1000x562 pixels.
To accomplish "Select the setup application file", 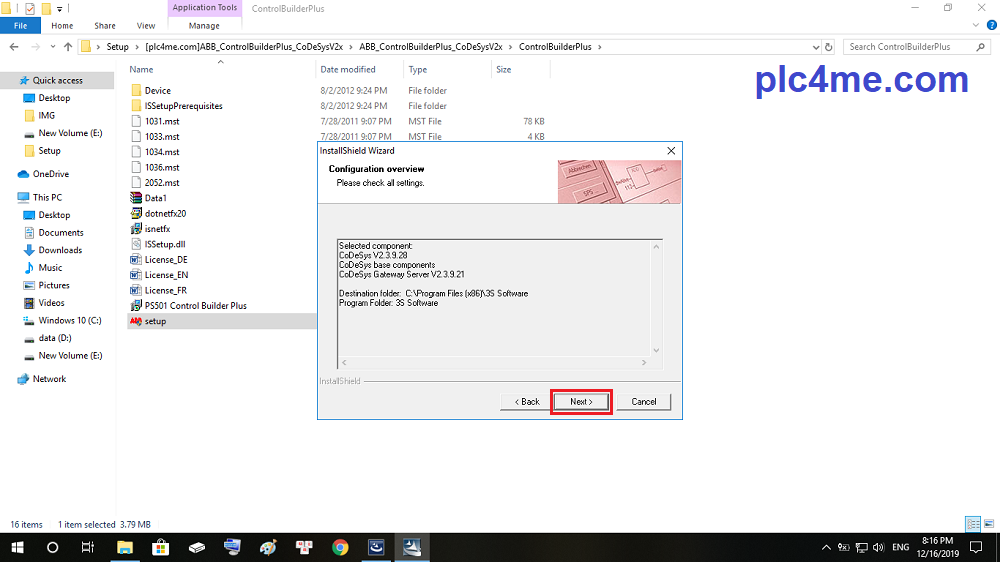I will pos(155,321).
